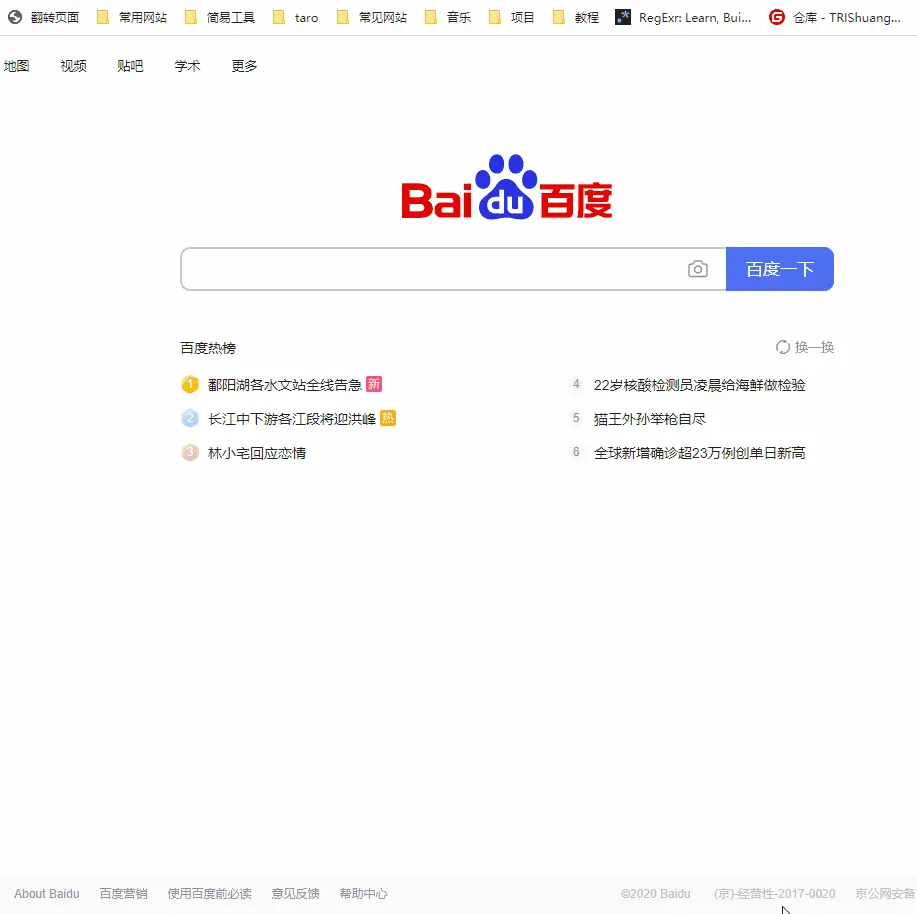917x914 pixels.
Task: Open 林小宅回应恋情 headline
Action: coord(257,453)
